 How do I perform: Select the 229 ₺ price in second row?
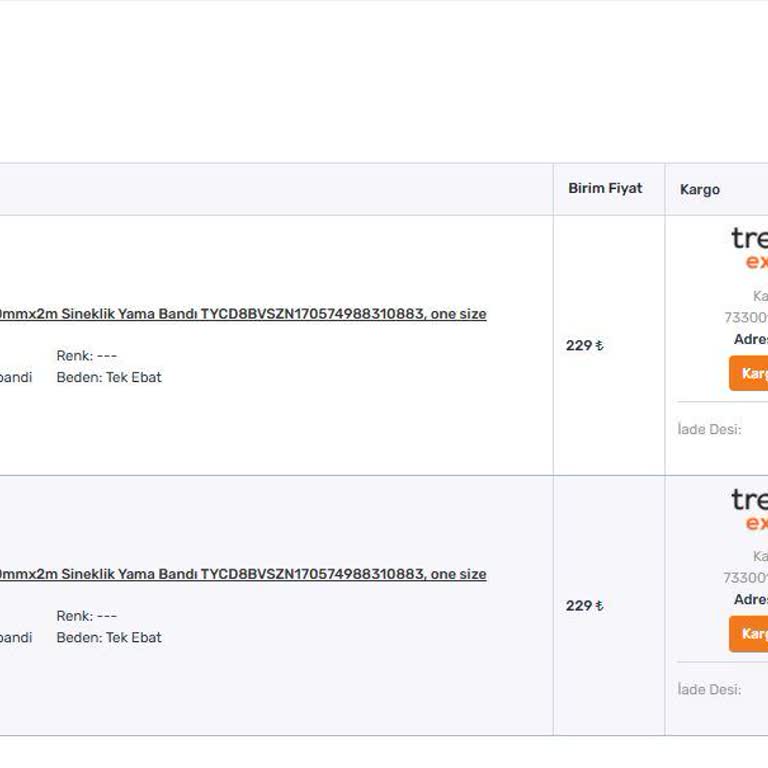tap(584, 606)
